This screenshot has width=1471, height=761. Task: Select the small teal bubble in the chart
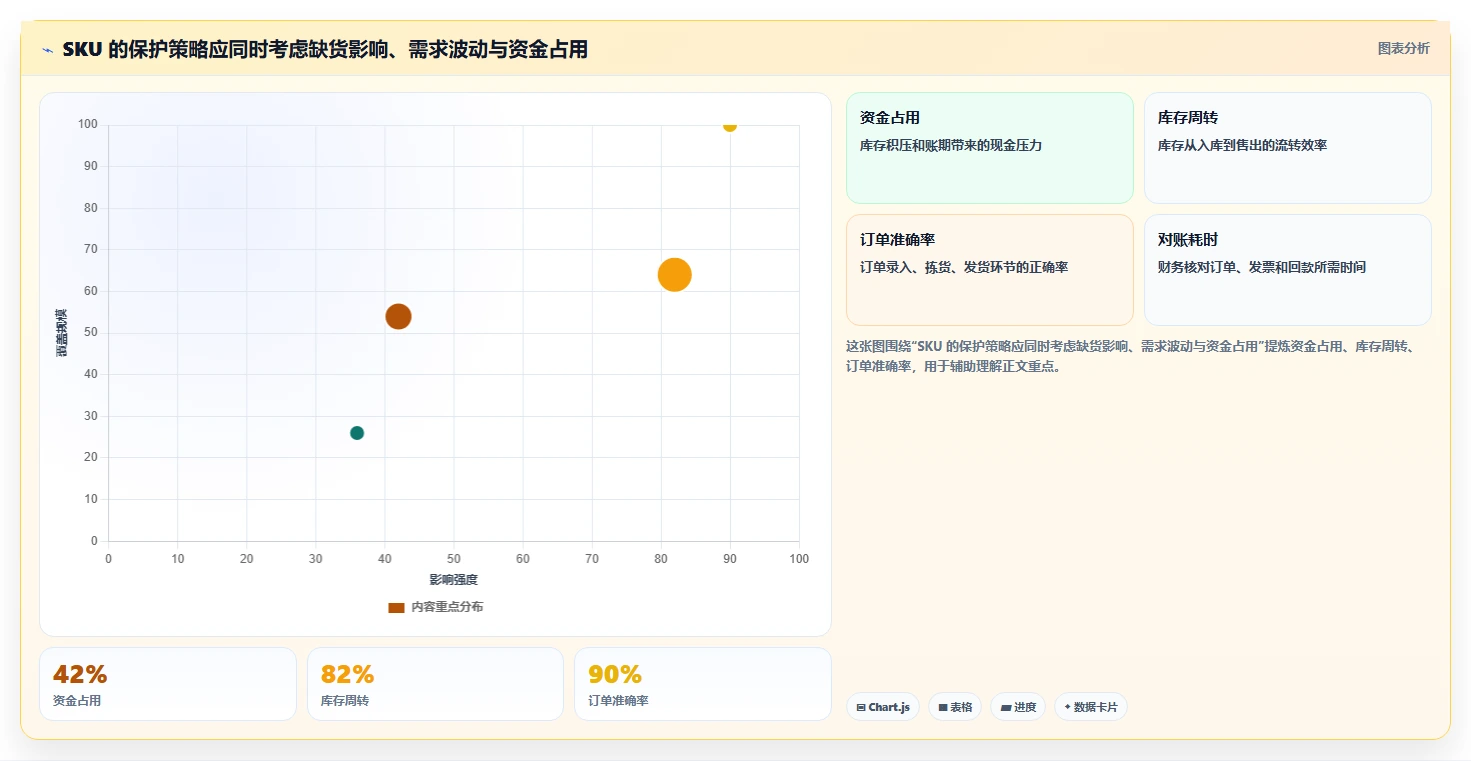(x=357, y=433)
